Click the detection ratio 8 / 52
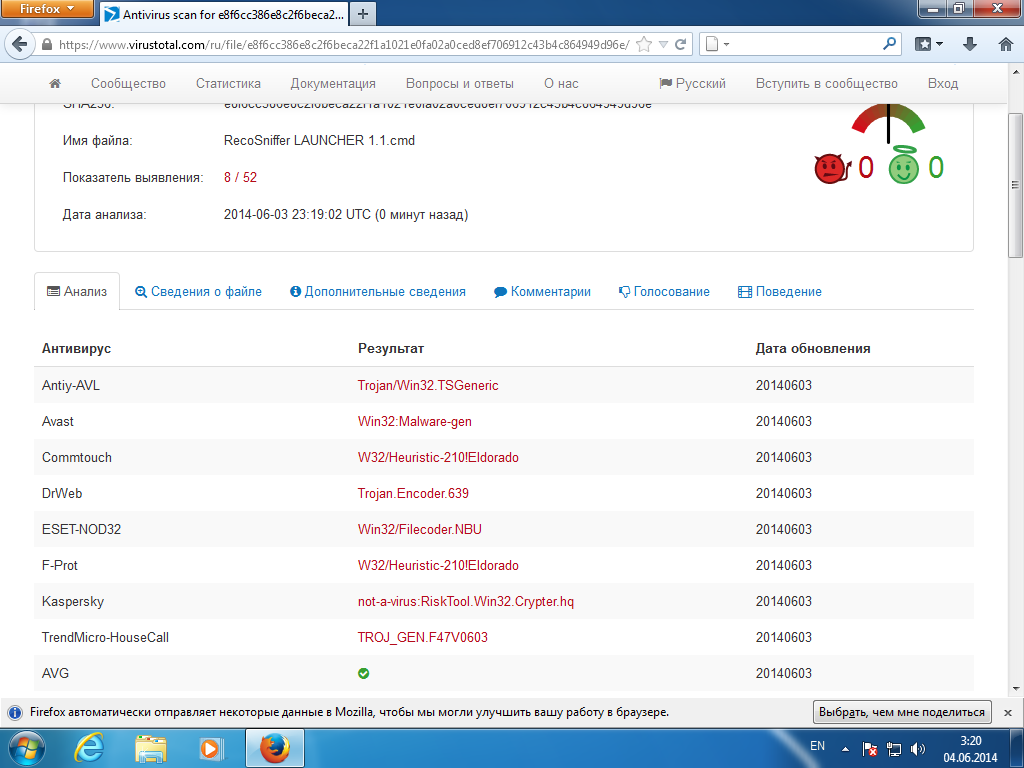 tap(240, 177)
